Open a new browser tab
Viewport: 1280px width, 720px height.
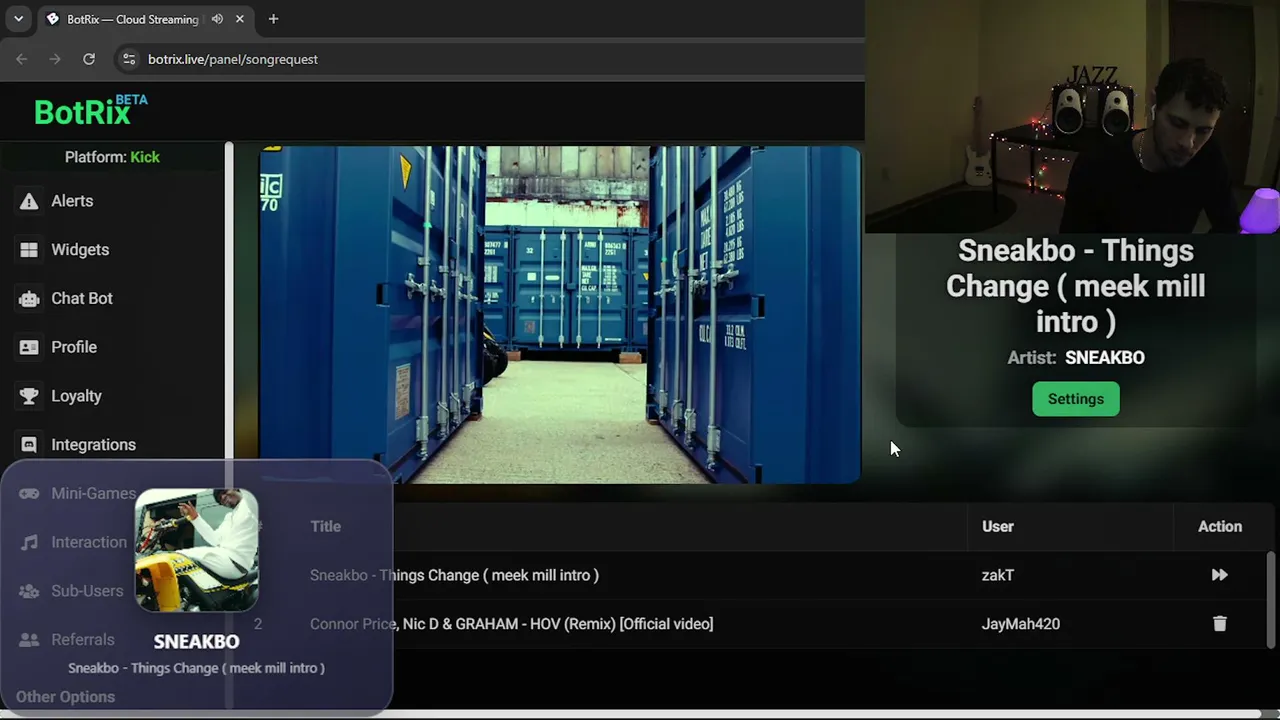(273, 19)
